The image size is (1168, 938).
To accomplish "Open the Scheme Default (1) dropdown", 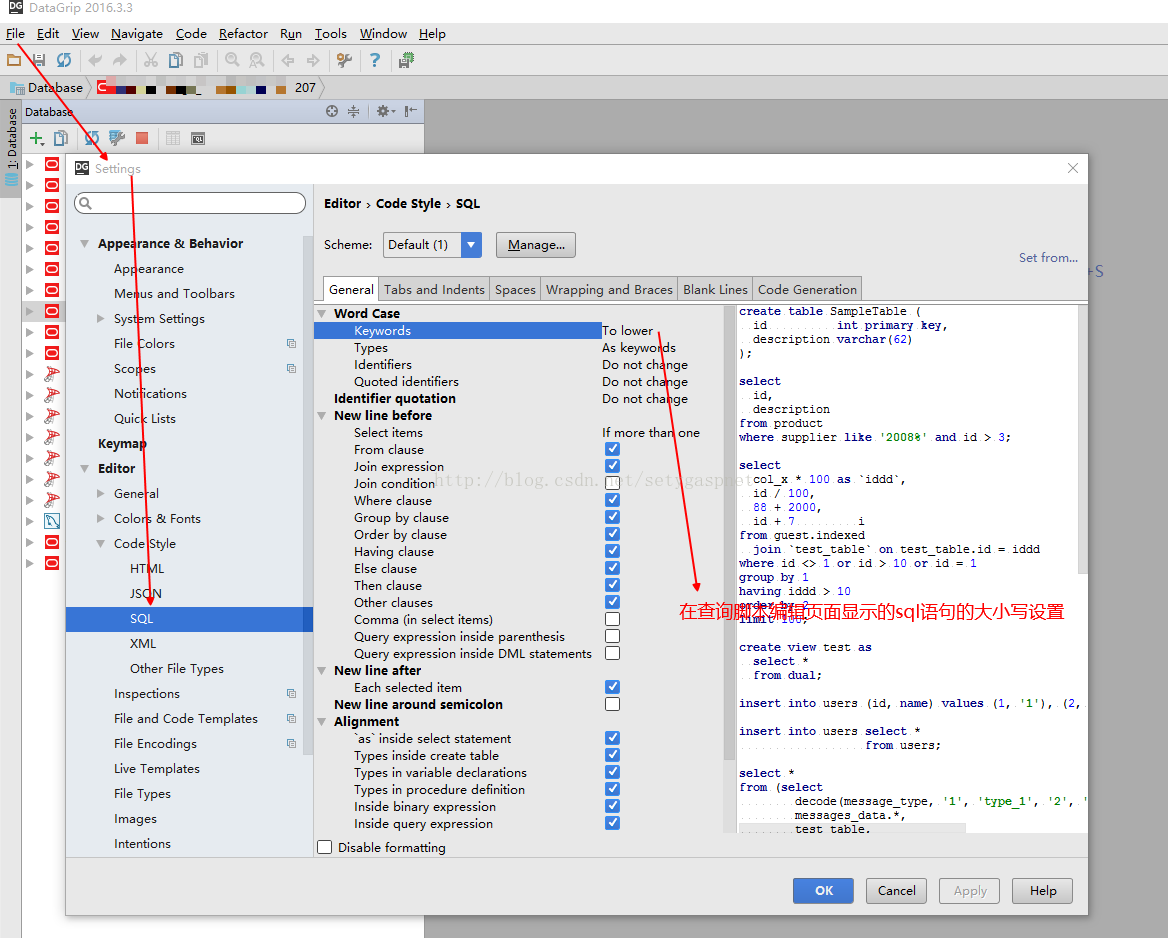I will (432, 244).
